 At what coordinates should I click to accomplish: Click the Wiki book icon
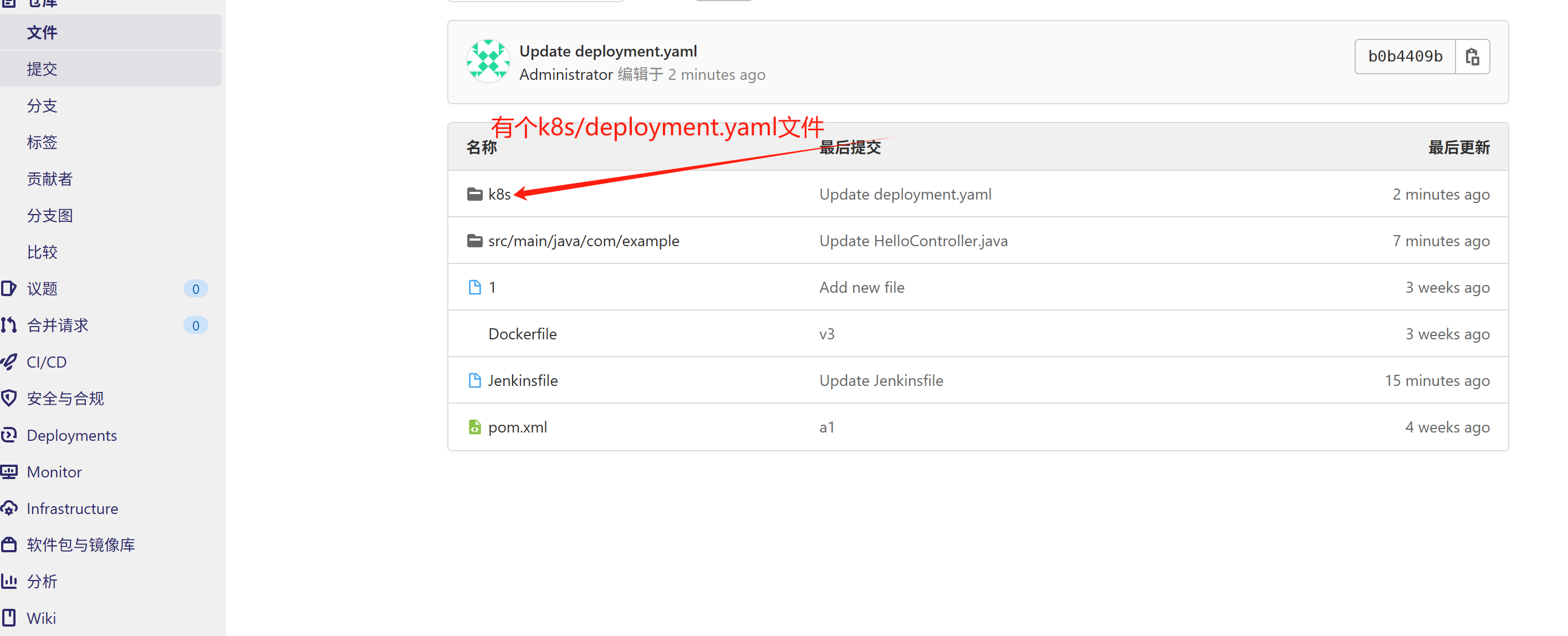[x=9, y=618]
